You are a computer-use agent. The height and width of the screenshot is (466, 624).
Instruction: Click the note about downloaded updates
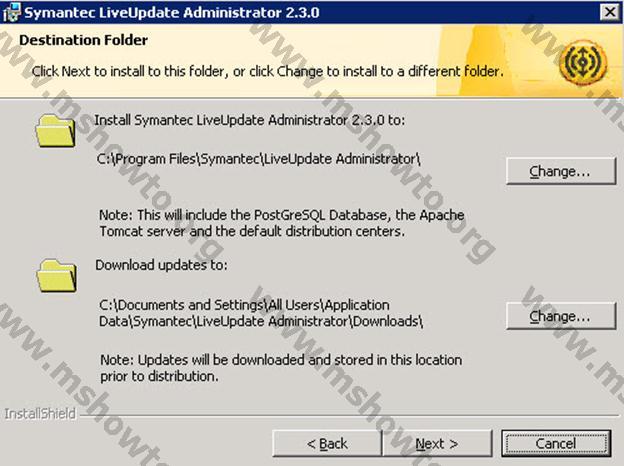click(281, 368)
